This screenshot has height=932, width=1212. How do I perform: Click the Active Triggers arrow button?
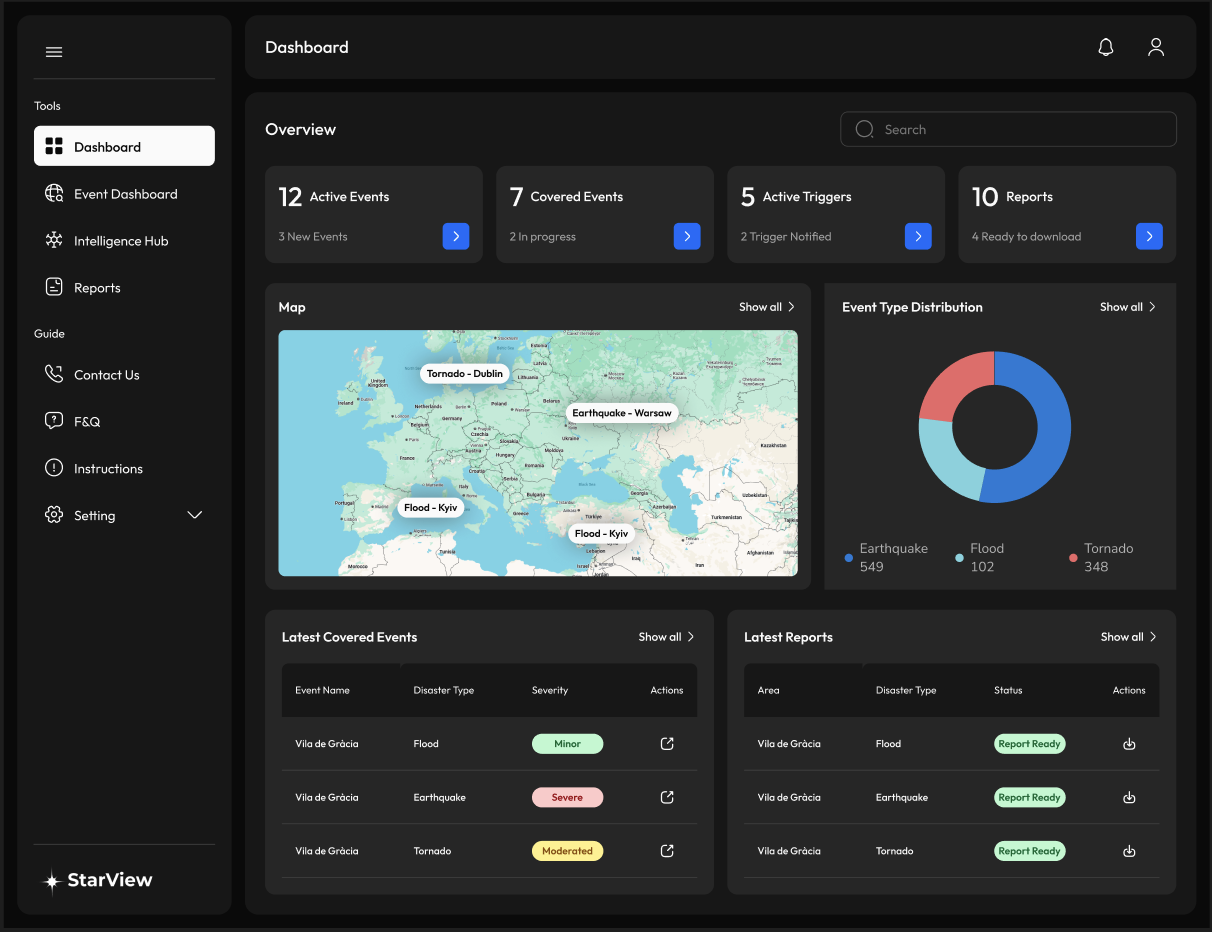coord(918,236)
